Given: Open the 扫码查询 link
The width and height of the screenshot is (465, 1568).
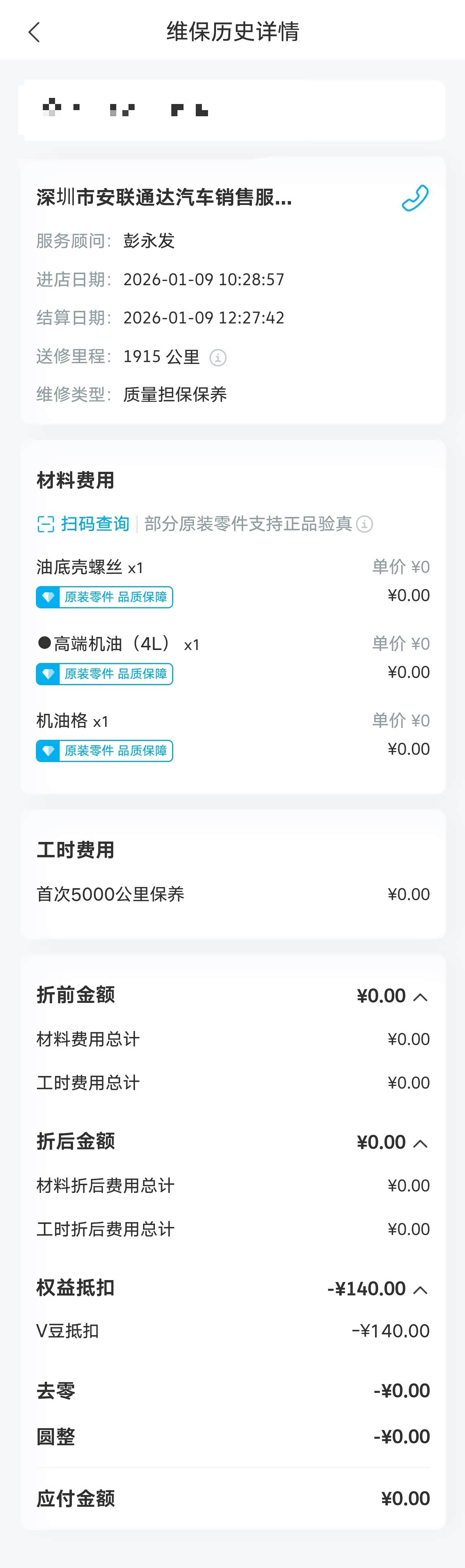Looking at the screenshot, I should (x=95, y=524).
